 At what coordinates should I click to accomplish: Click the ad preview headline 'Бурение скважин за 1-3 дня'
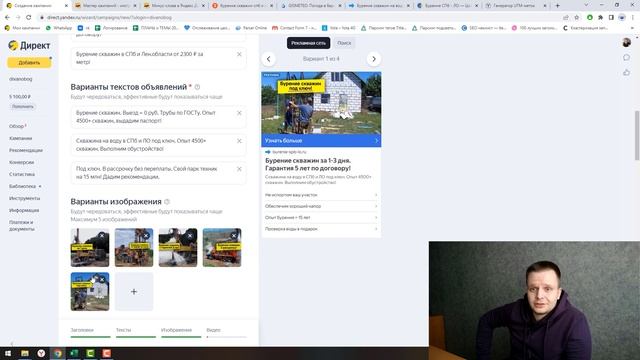click(x=308, y=164)
